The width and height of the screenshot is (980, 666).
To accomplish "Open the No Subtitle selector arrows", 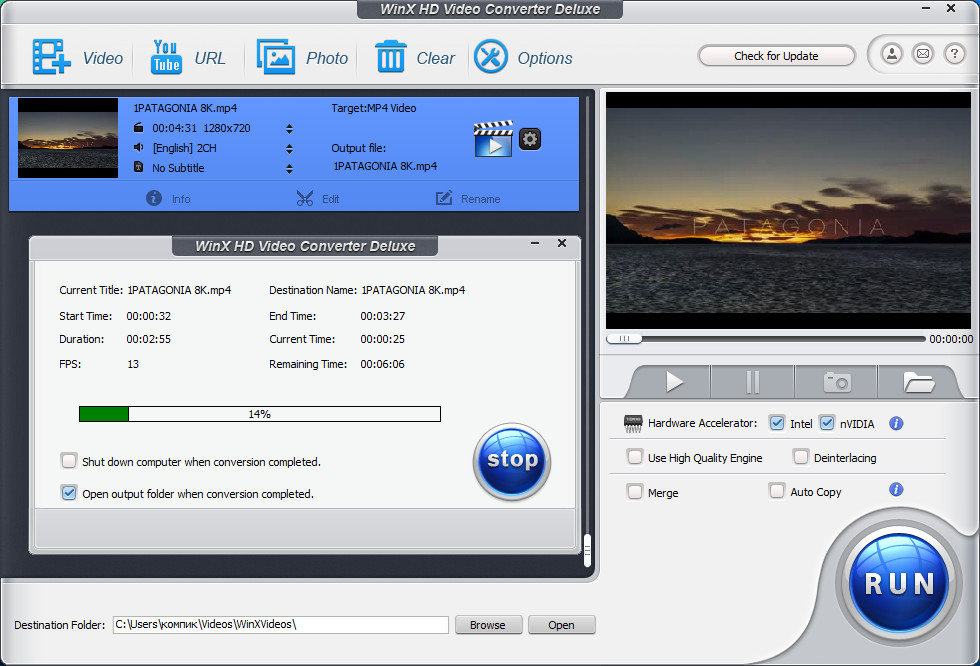I will pos(289,169).
